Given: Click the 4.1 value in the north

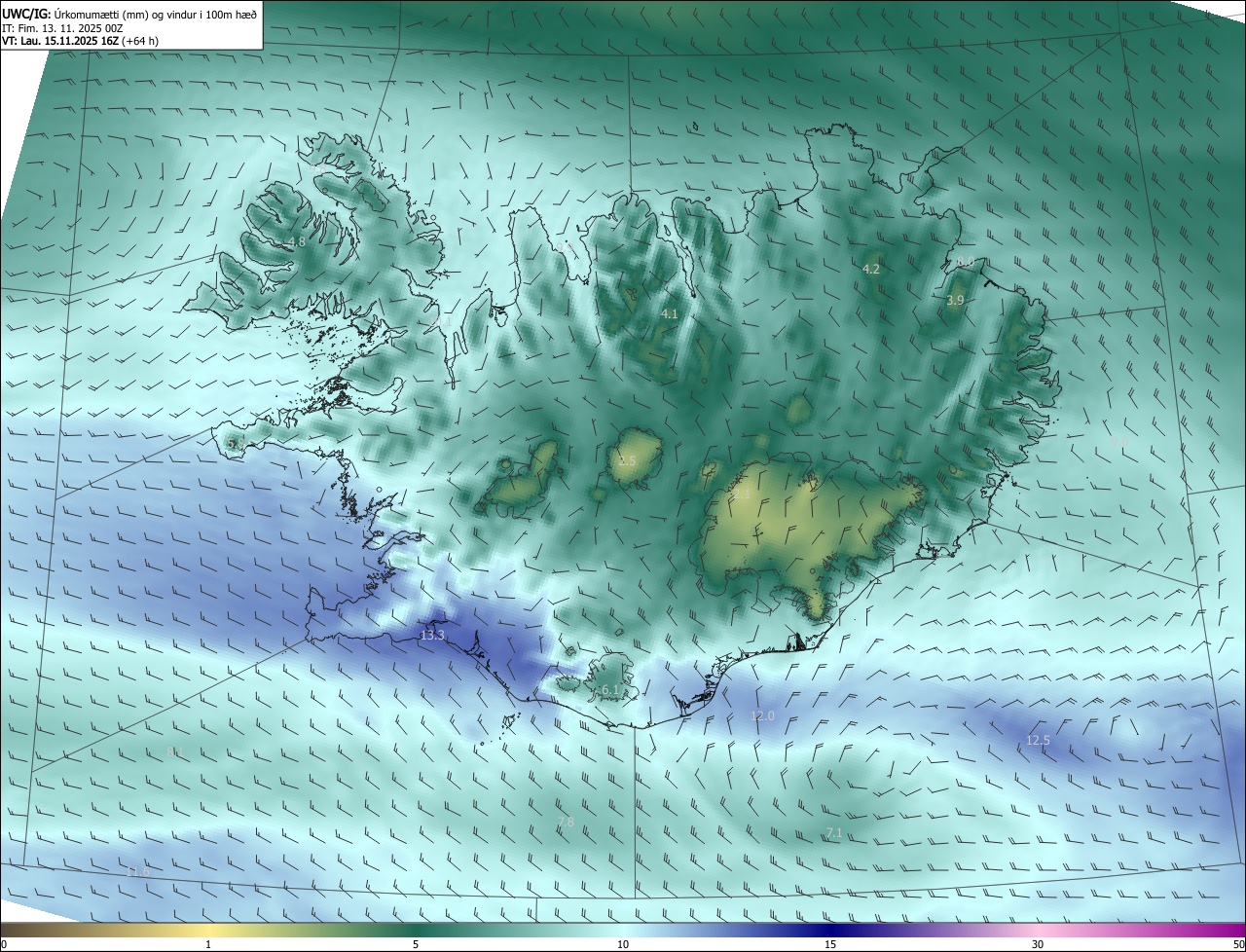Looking at the screenshot, I should pos(669,314).
